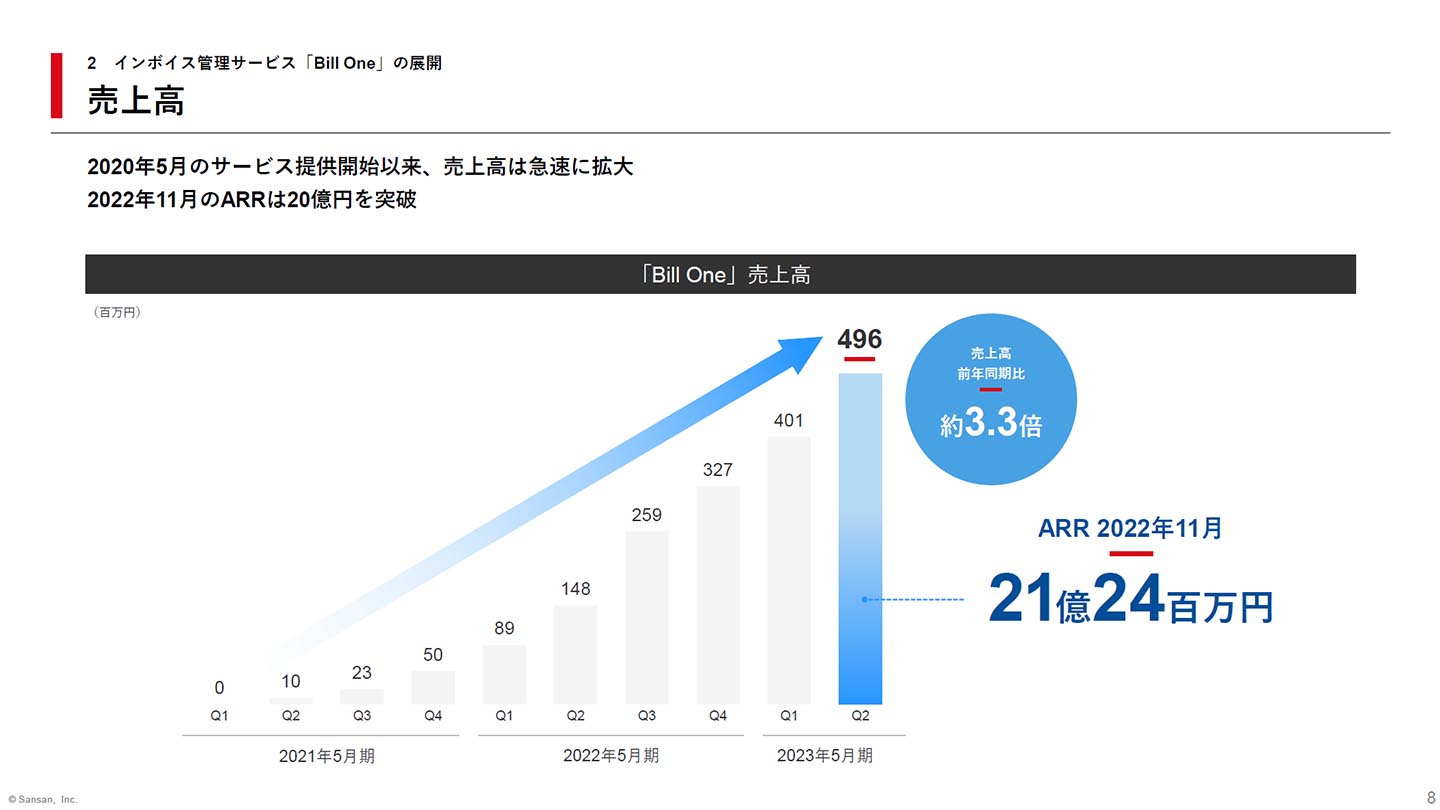Click the dark 「Bill One」売上高 header bar
This screenshot has width=1440, height=810.
point(720,274)
